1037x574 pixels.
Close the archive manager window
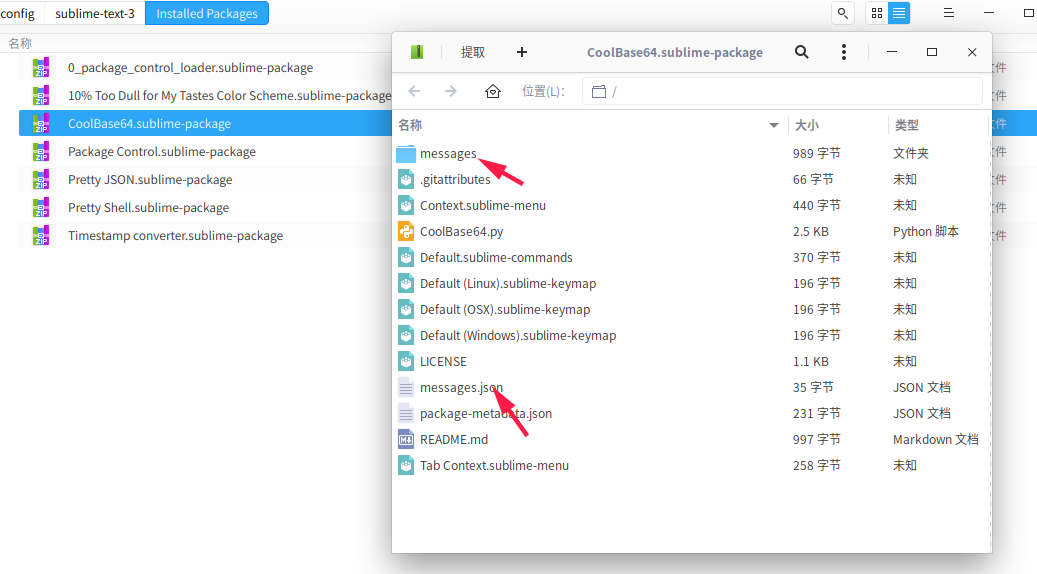(x=972, y=52)
